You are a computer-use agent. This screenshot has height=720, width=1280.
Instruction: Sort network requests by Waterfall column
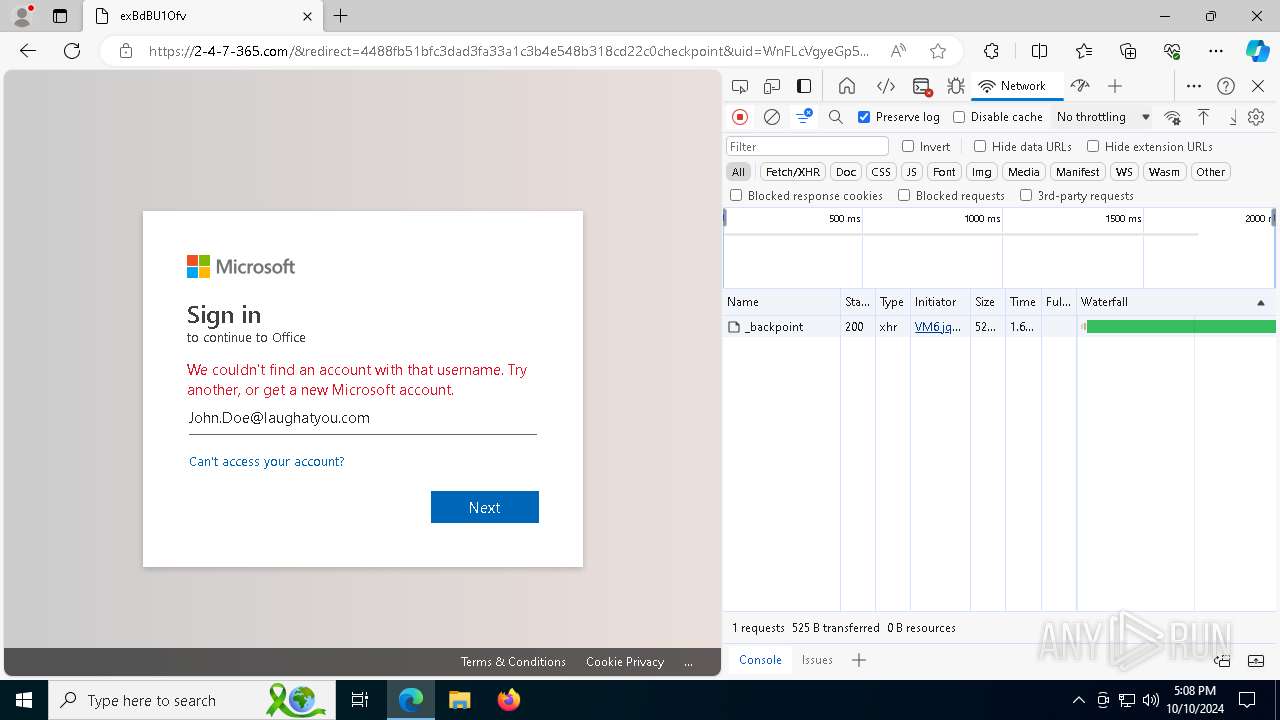click(x=1175, y=302)
